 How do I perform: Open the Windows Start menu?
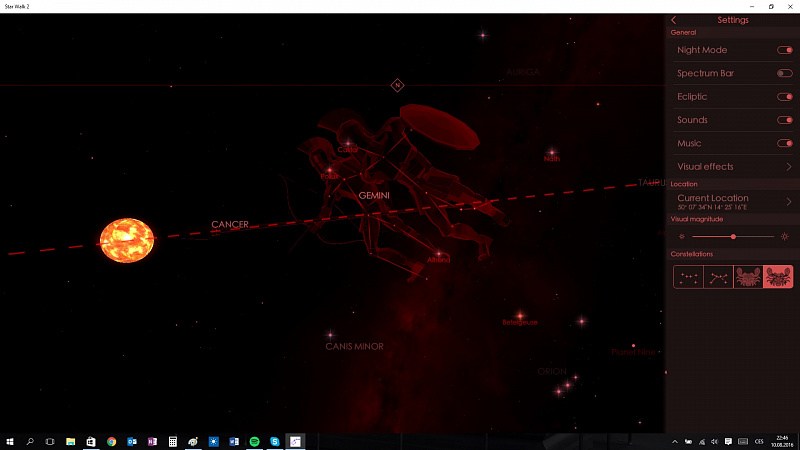click(x=10, y=442)
